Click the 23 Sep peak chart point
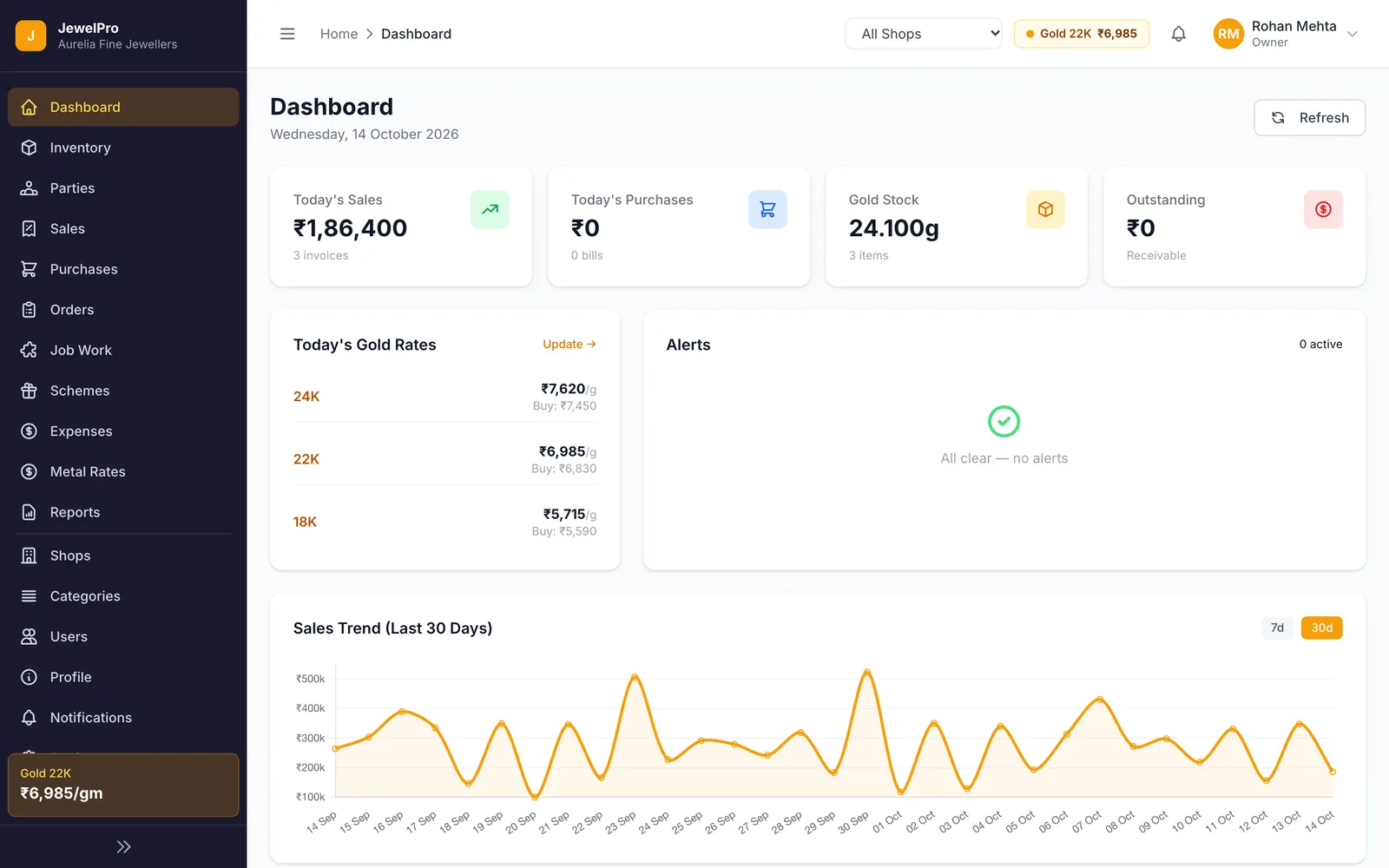1389x868 pixels. tap(635, 677)
